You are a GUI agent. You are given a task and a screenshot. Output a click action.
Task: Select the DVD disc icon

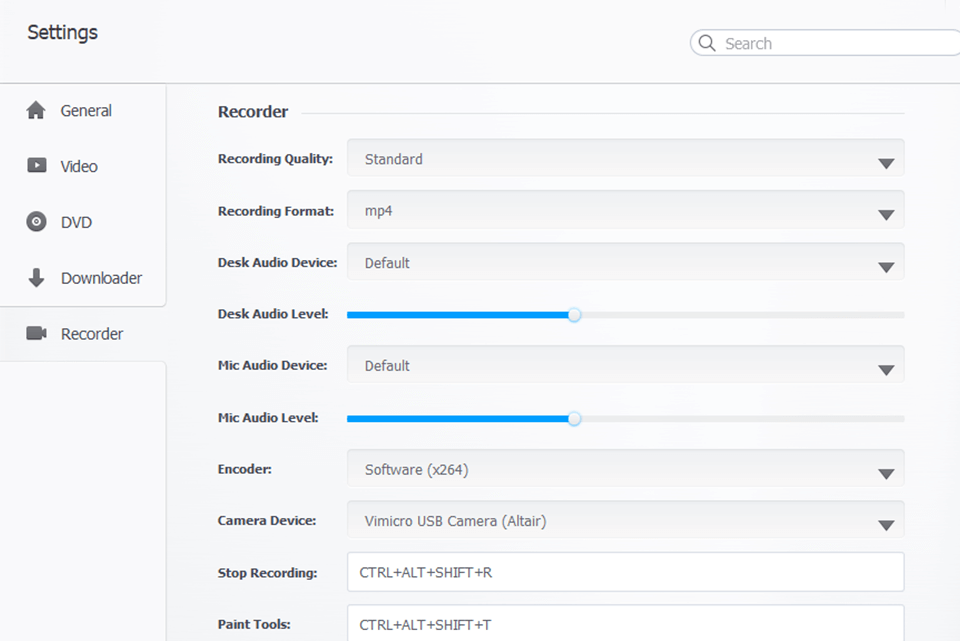[34, 222]
